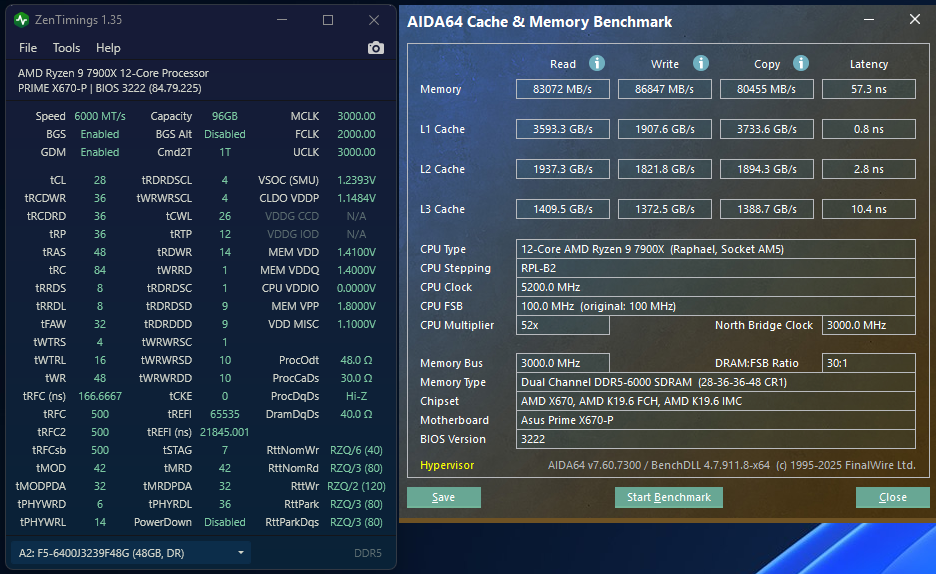Click the RttWr value RZQ/2 (120)
The image size is (936, 574).
[356, 486]
